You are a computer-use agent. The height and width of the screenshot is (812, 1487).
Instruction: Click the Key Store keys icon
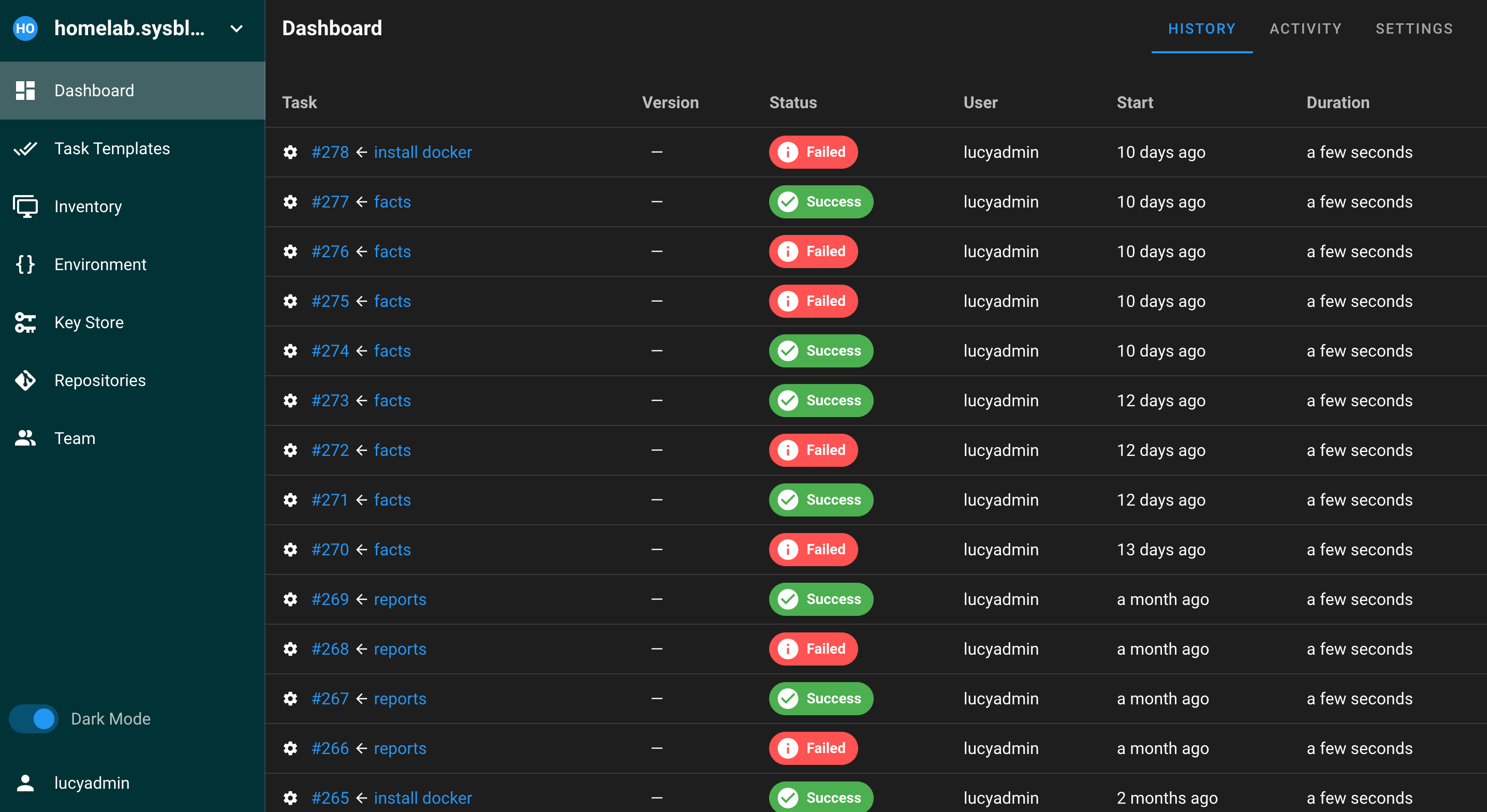(x=25, y=322)
